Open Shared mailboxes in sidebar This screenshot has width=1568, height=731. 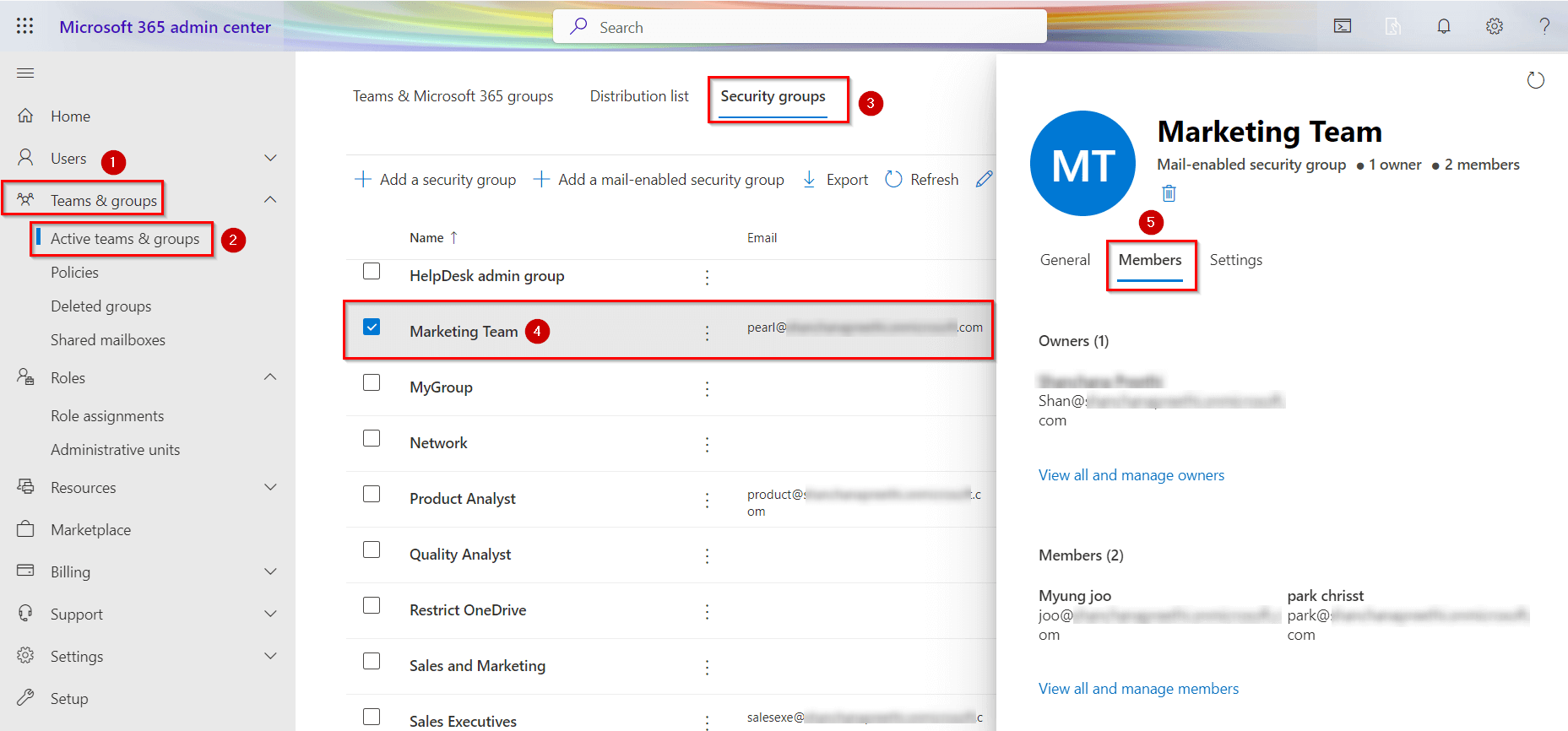(108, 340)
